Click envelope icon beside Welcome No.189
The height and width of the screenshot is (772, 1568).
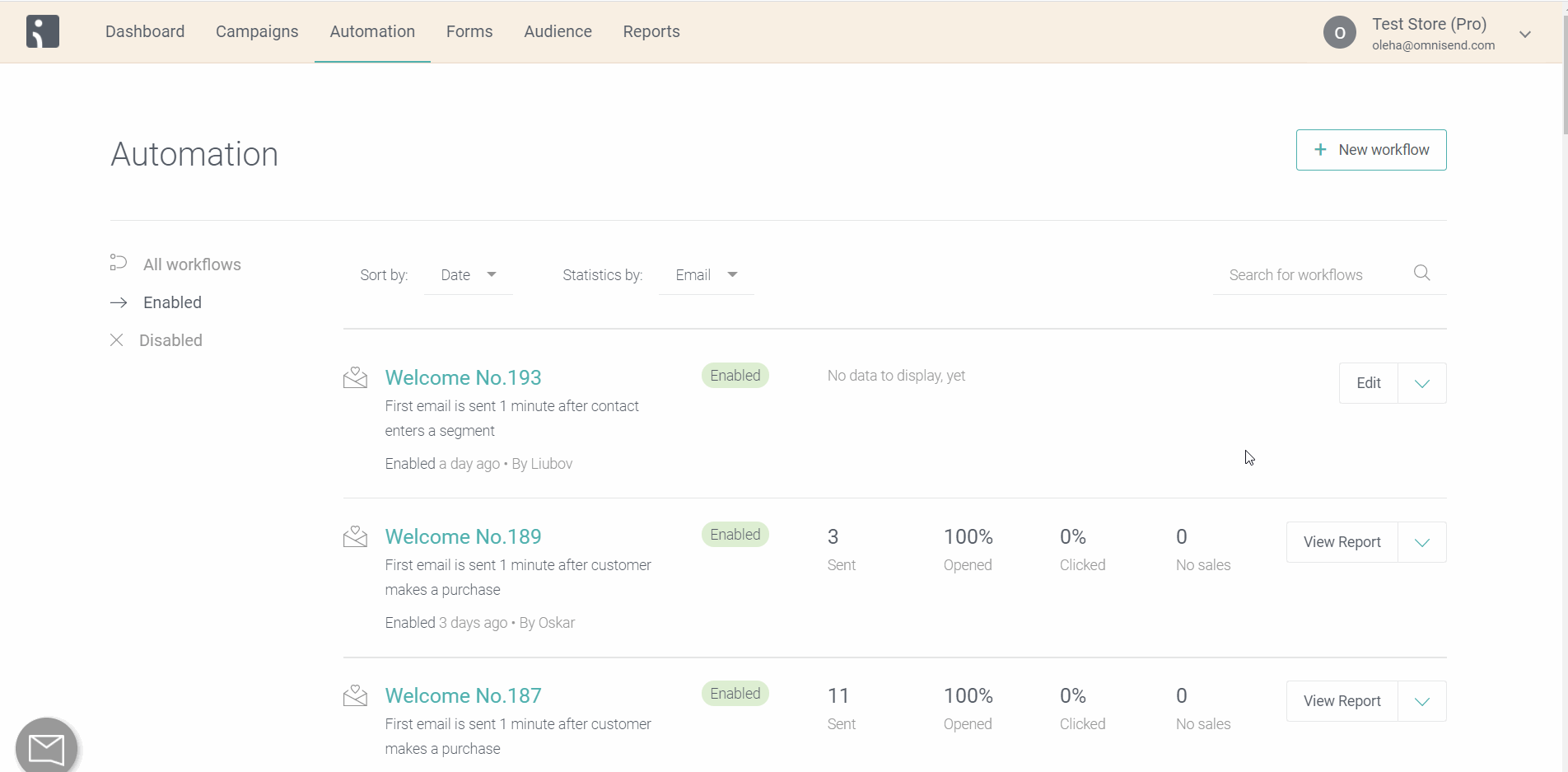click(x=355, y=536)
